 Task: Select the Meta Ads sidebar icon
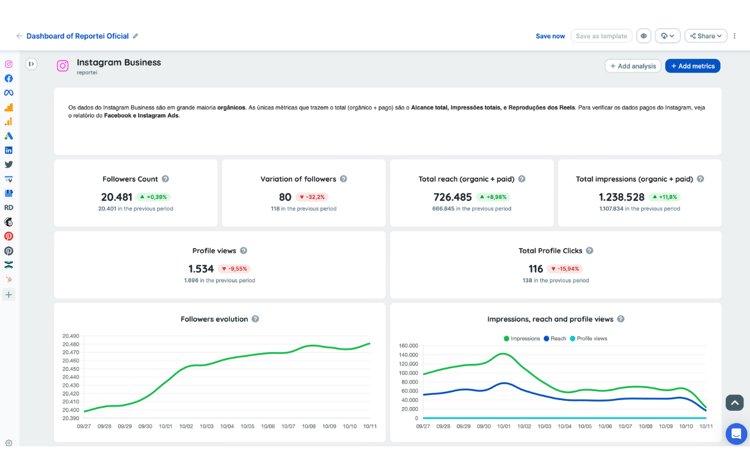(9, 93)
